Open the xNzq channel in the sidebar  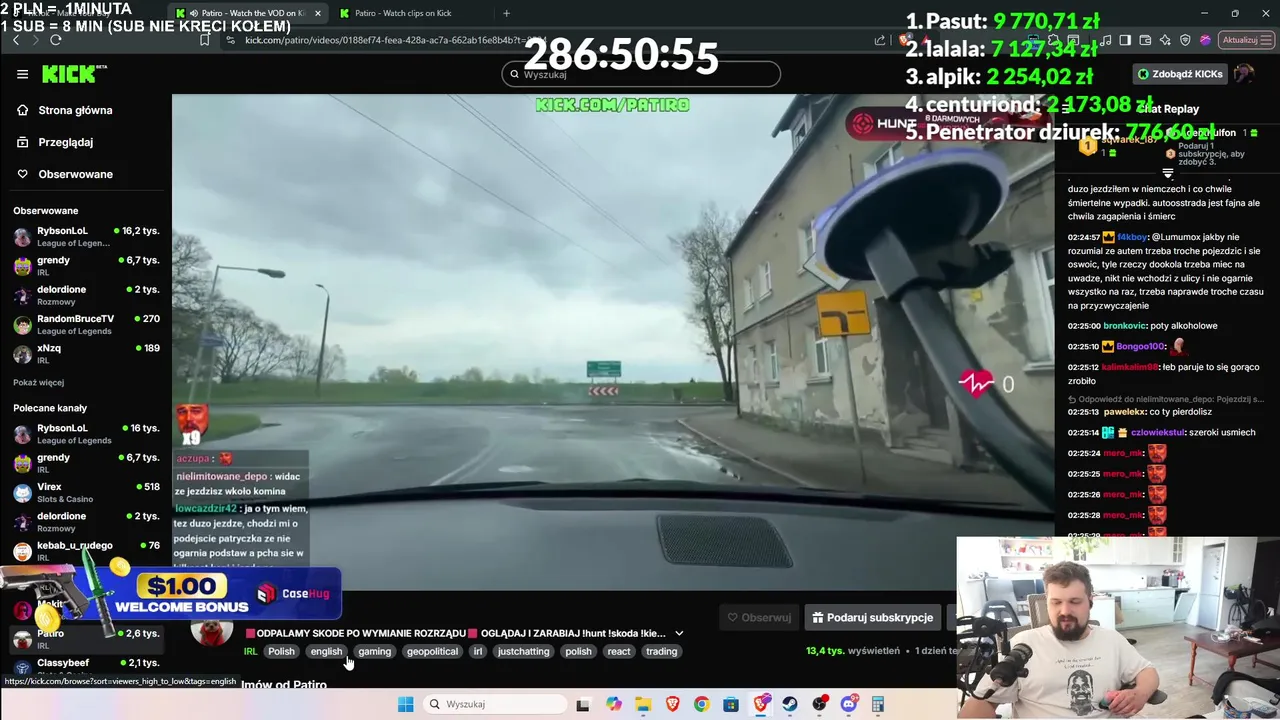coord(86,353)
